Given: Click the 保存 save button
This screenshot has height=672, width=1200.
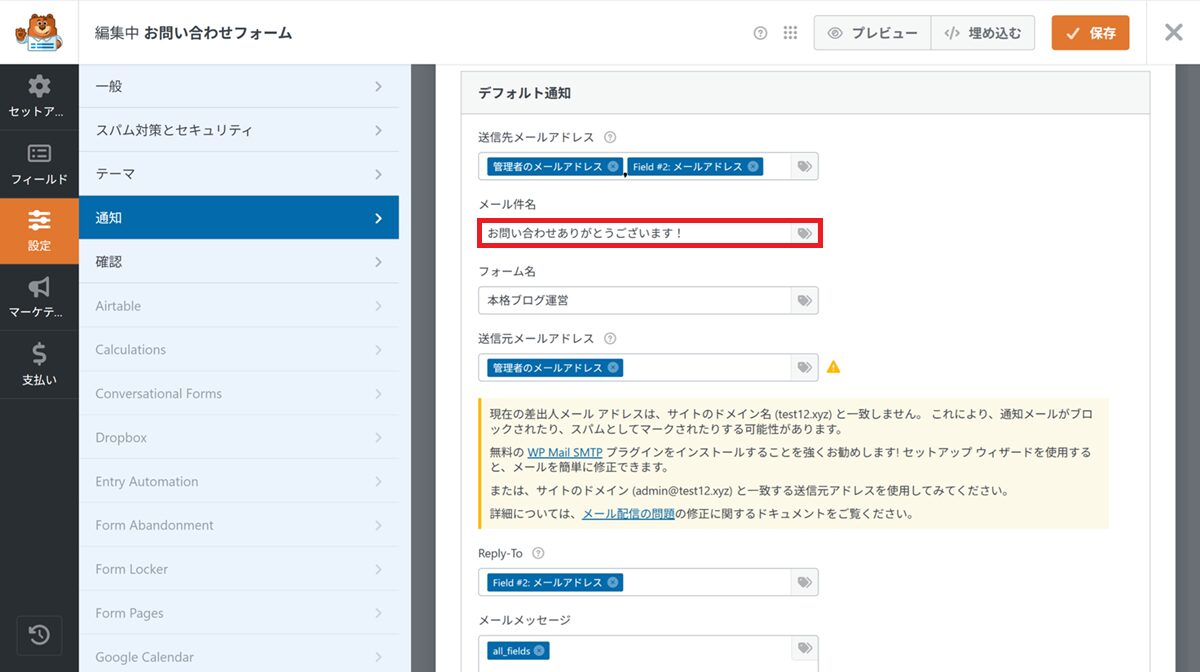Looking at the screenshot, I should [1090, 33].
